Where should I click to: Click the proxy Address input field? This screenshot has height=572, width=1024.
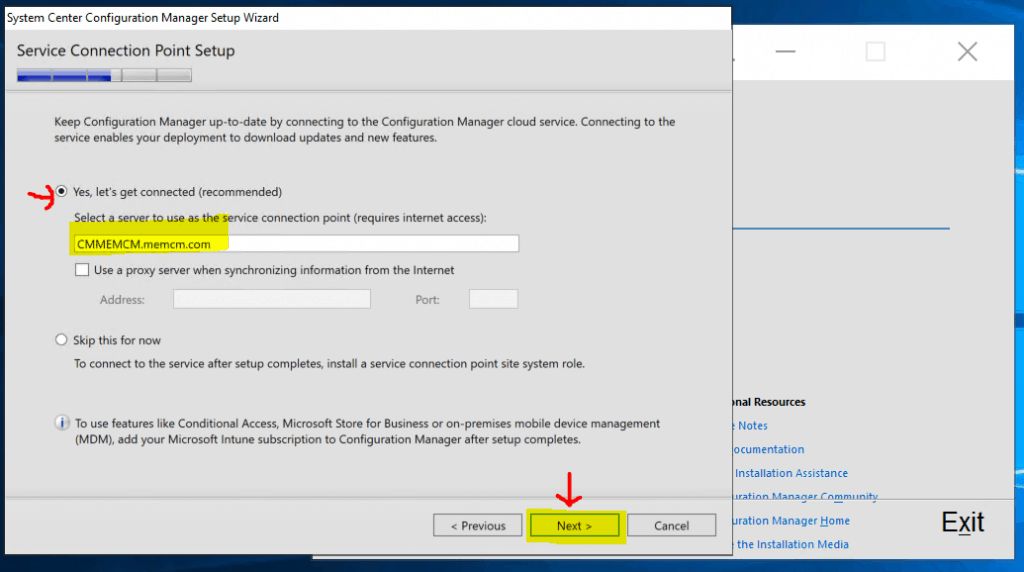[272, 299]
